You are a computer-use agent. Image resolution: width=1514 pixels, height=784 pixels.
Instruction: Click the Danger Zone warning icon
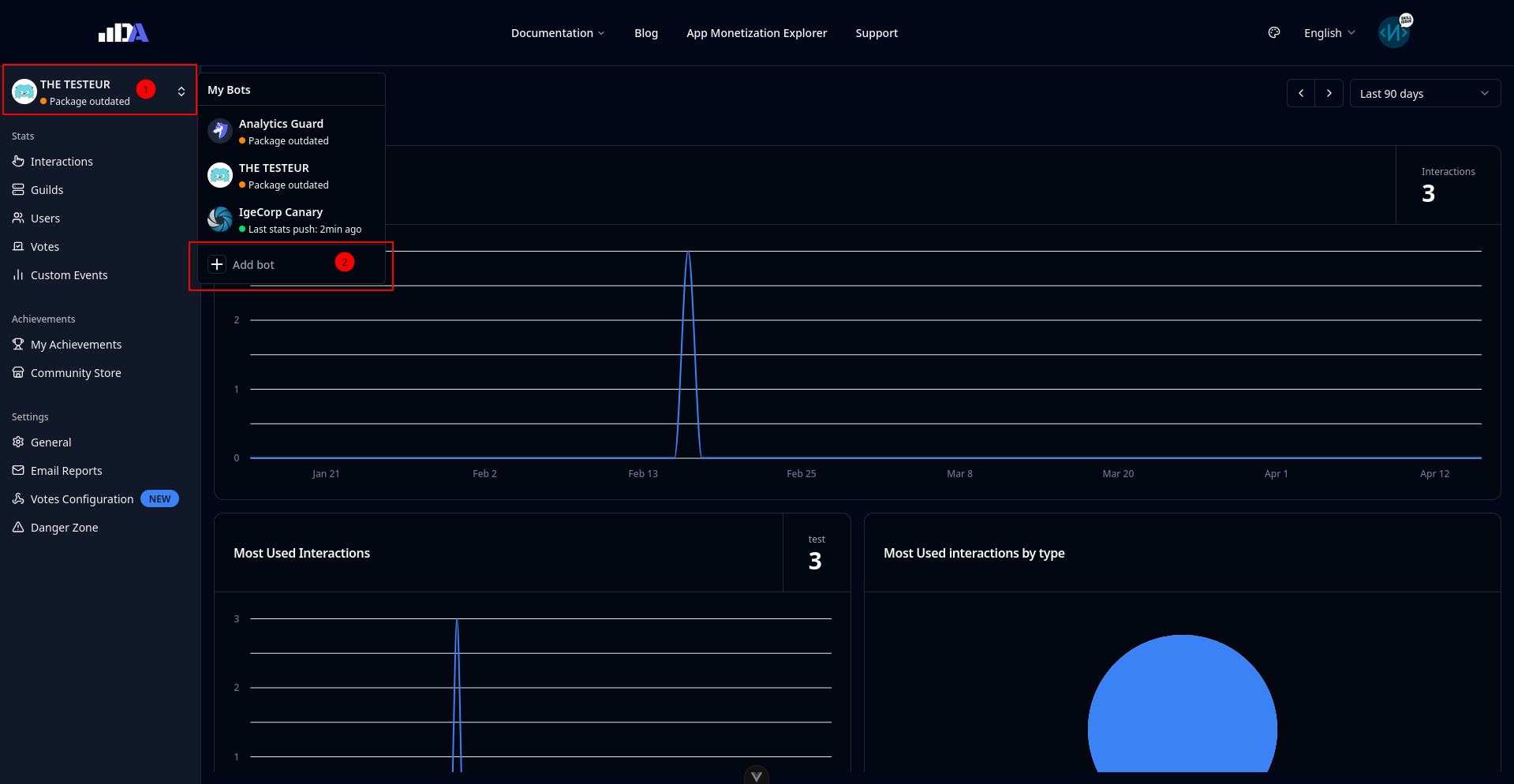pyautogui.click(x=18, y=527)
